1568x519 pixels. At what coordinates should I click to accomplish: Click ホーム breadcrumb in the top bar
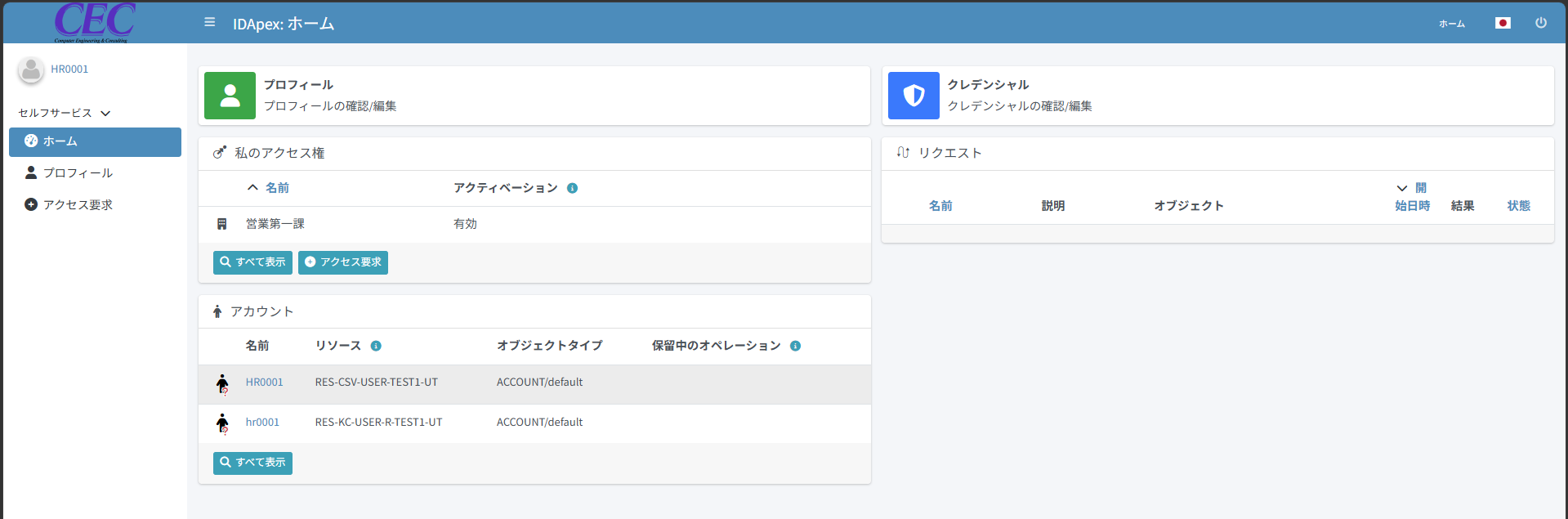coord(1452,24)
